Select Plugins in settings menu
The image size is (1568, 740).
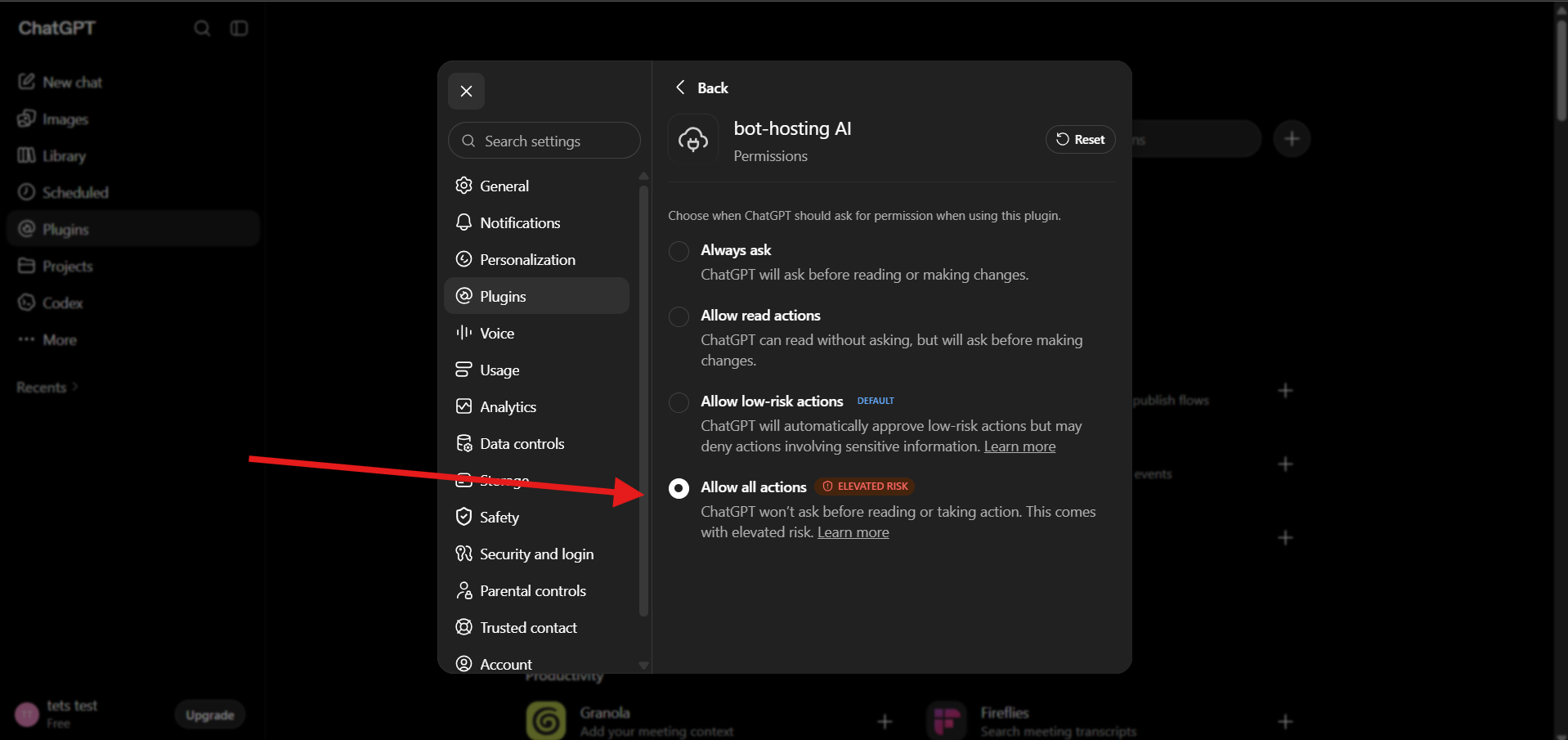click(536, 296)
